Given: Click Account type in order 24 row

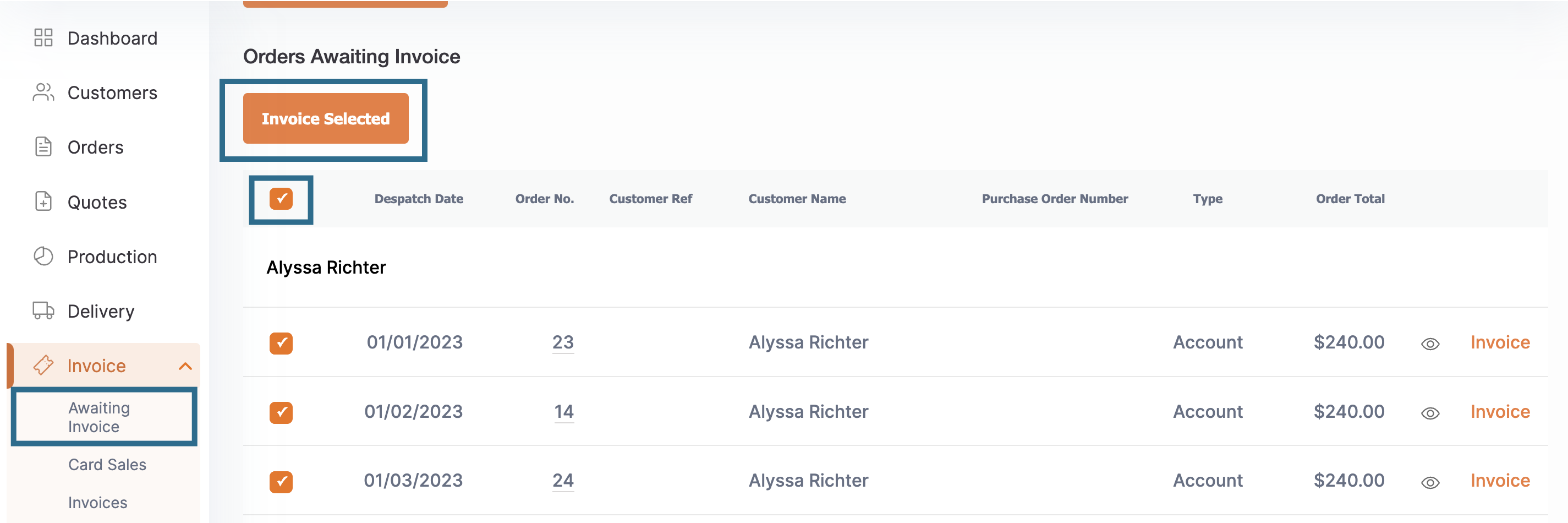Looking at the screenshot, I should click(1208, 481).
